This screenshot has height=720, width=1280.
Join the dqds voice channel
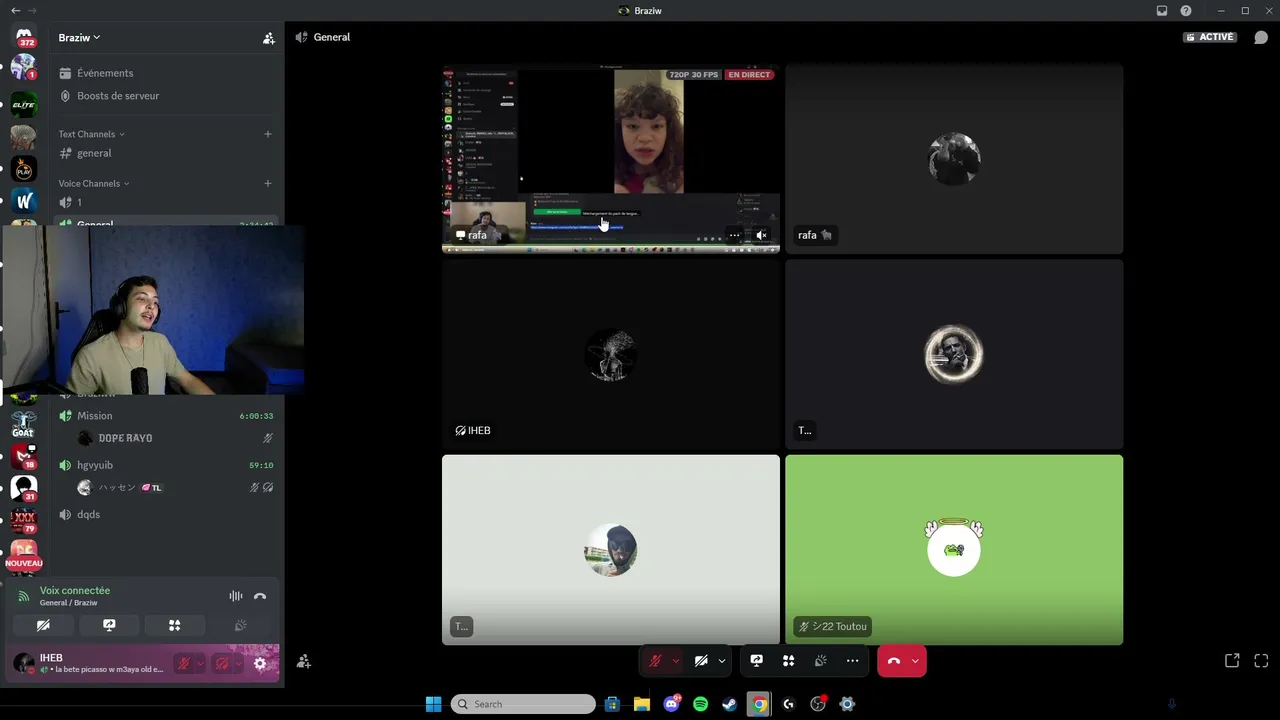pos(166,514)
